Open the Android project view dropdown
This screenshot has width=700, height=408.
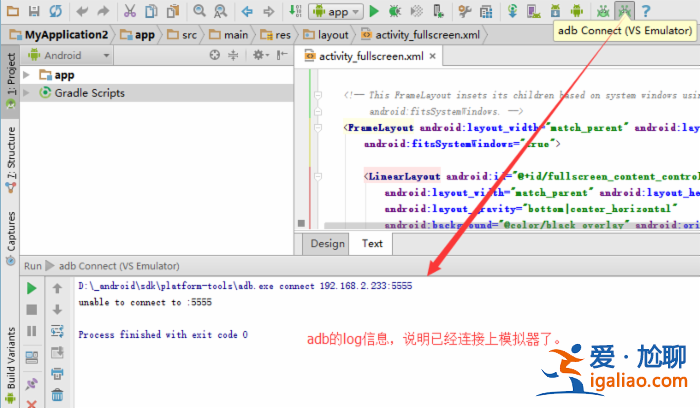point(69,55)
